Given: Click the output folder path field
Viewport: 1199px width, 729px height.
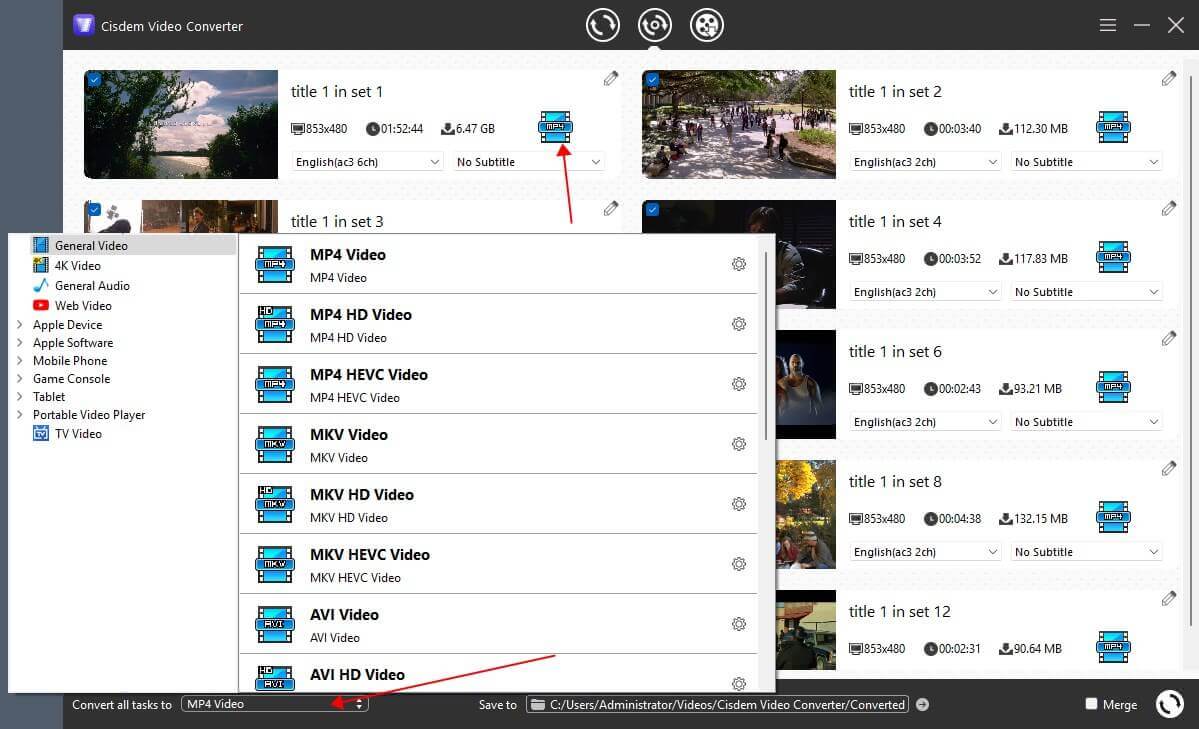Looking at the screenshot, I should (x=716, y=704).
